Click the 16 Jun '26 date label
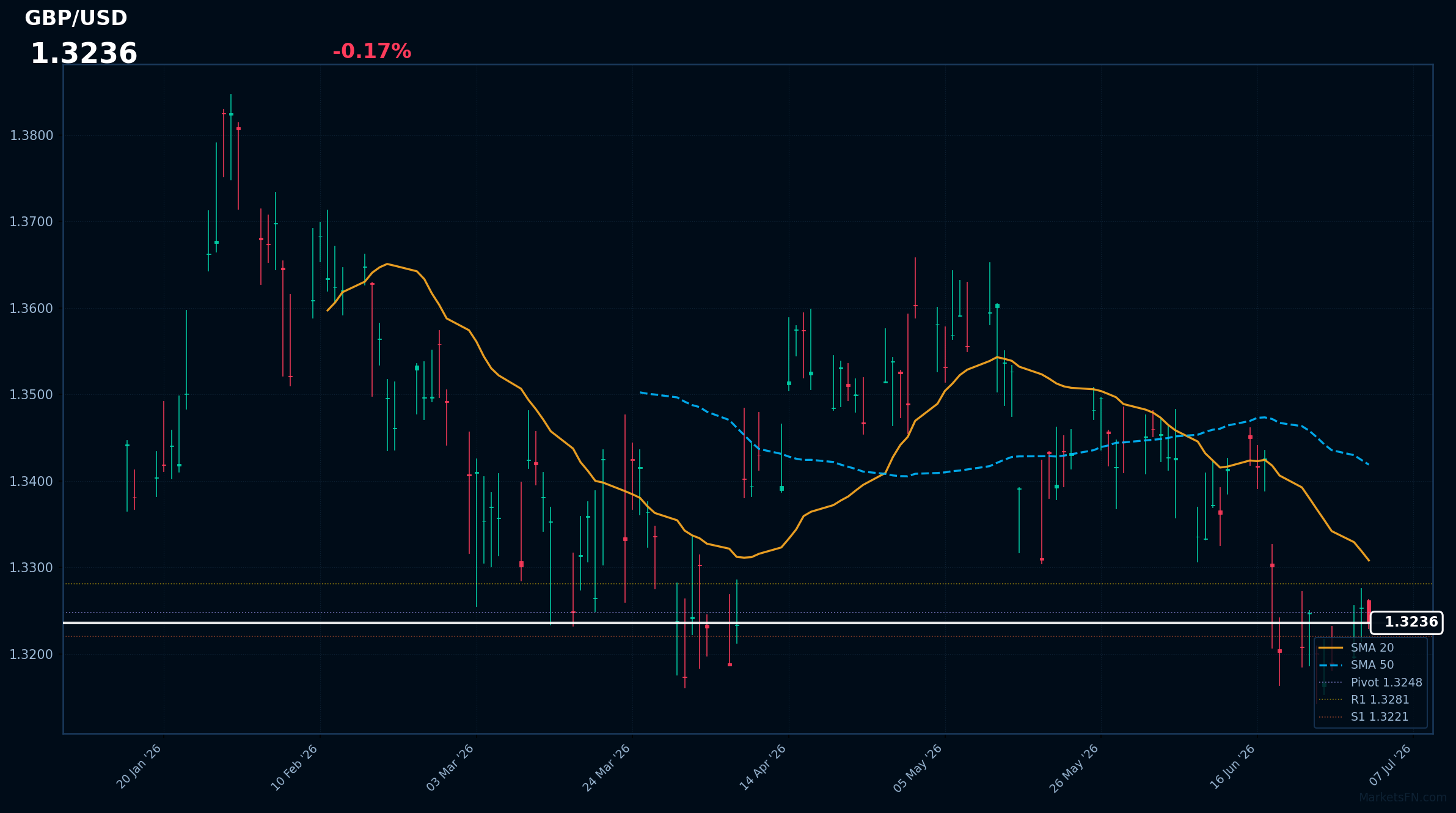1456x813 pixels. tap(1233, 767)
